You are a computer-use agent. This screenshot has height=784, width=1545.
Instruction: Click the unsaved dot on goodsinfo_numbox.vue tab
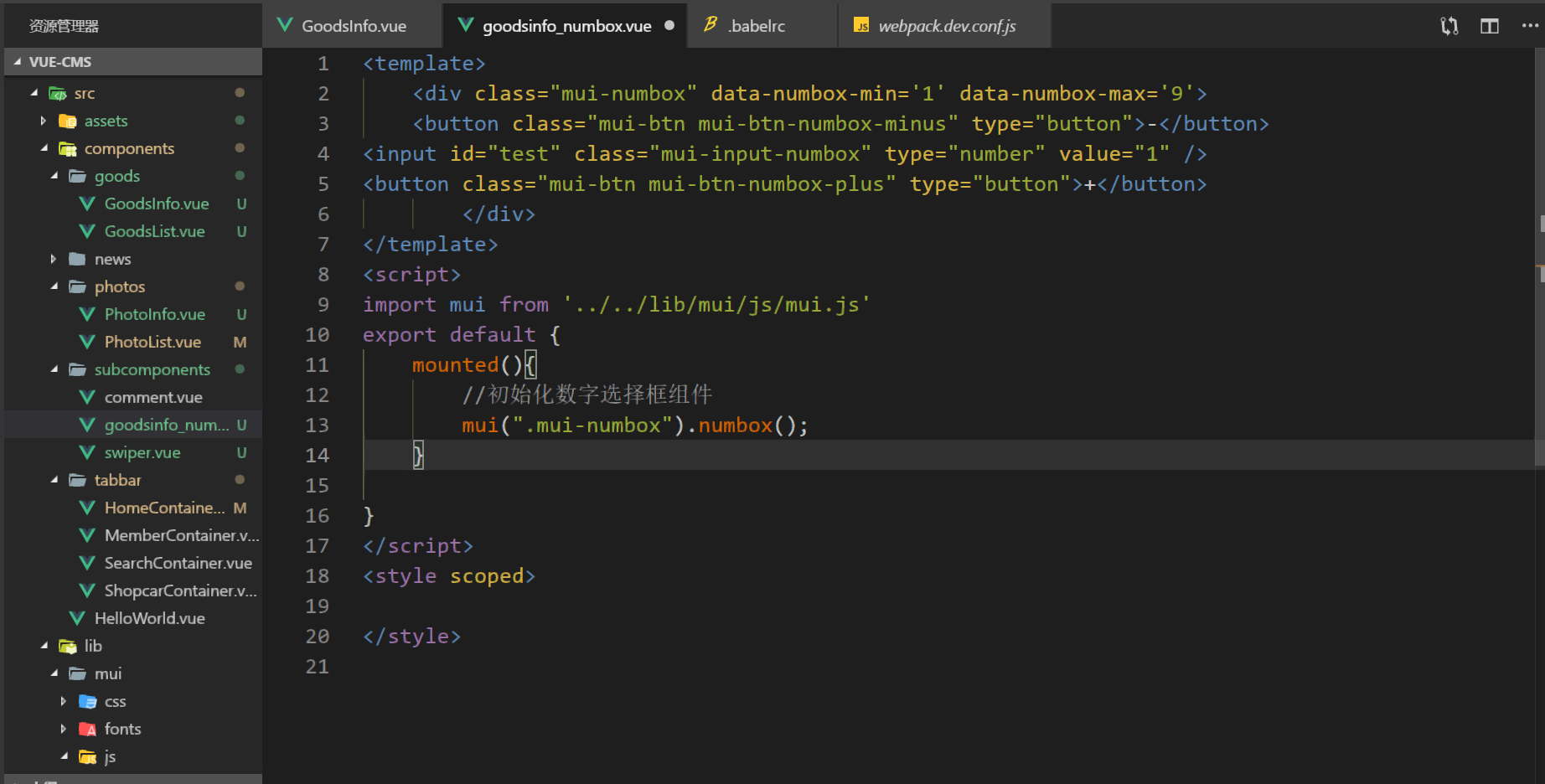(x=669, y=25)
